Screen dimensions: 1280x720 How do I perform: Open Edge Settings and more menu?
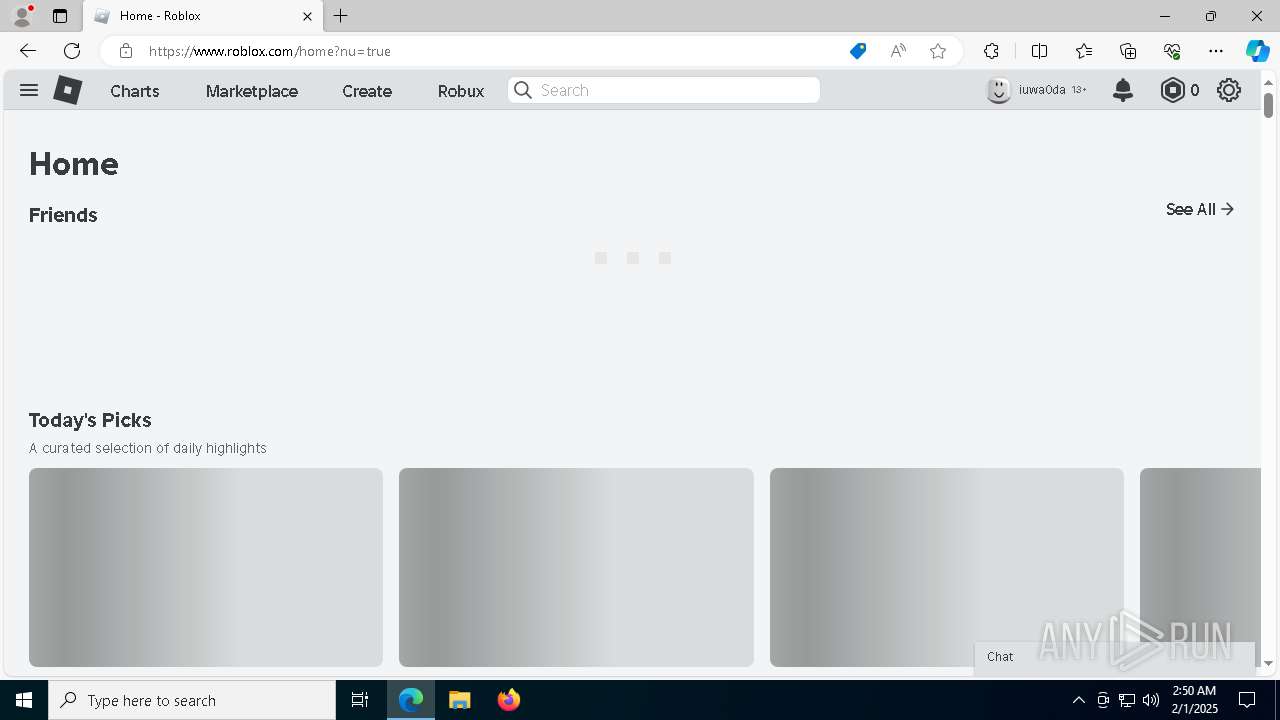(1216, 51)
